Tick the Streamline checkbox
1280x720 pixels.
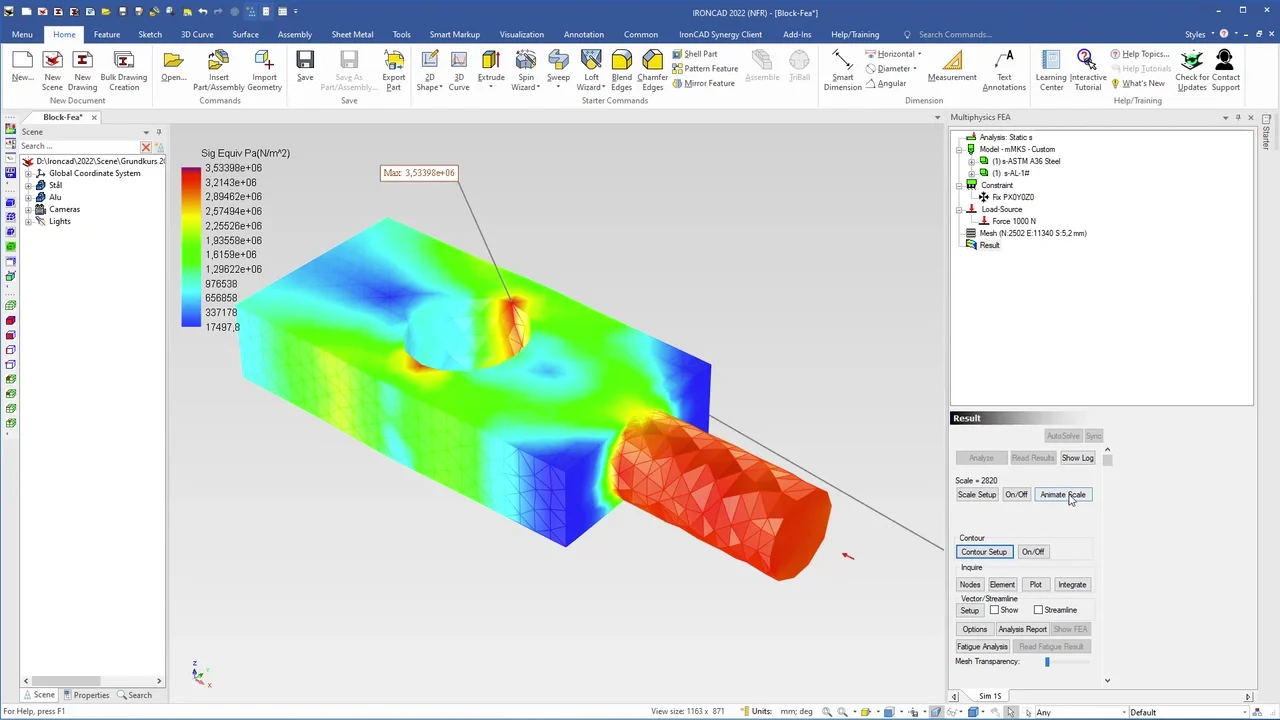1038,610
